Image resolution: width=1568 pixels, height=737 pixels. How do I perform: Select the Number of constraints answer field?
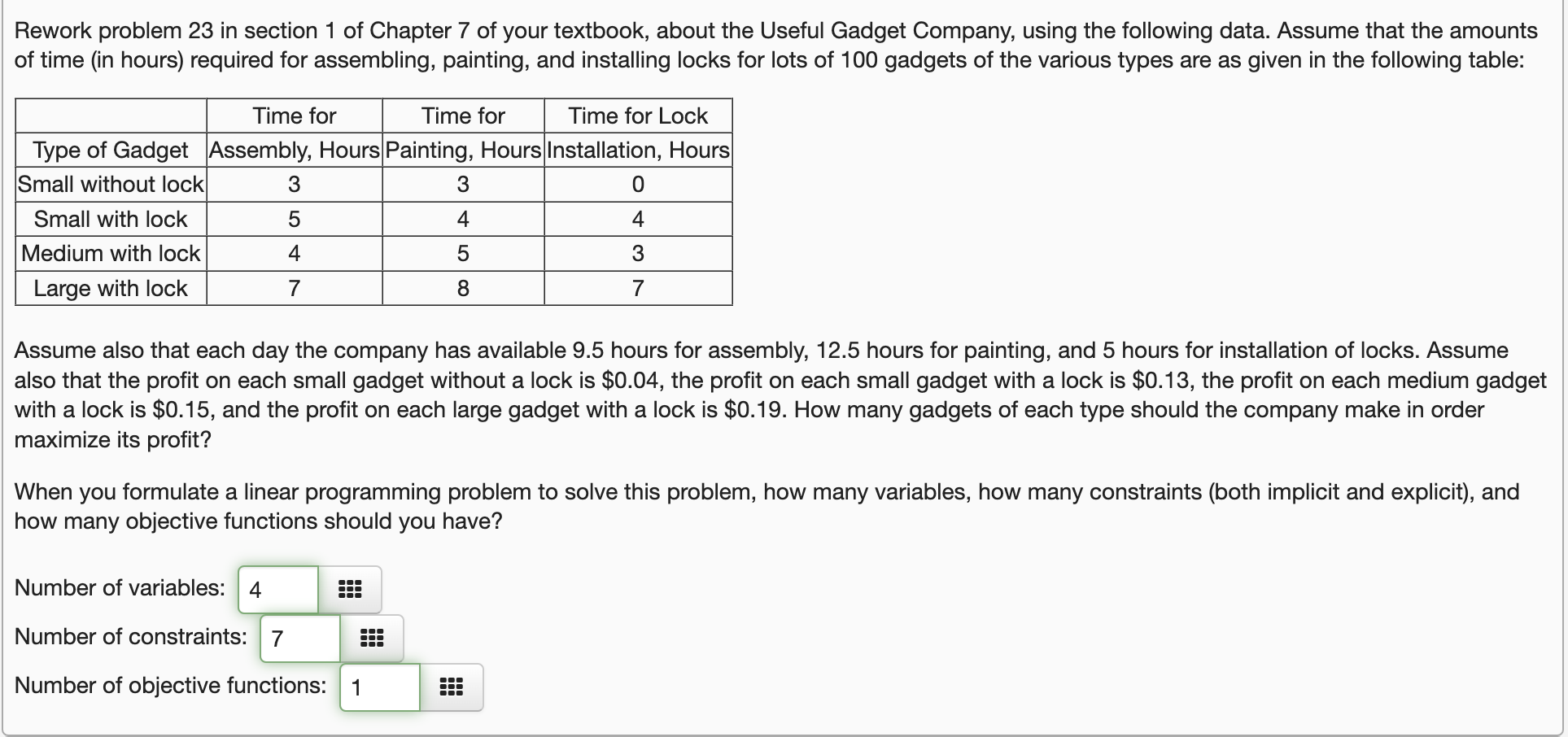[x=299, y=638]
